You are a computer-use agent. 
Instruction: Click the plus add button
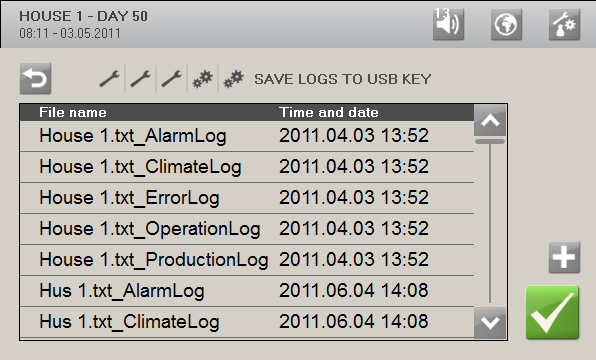[564, 257]
